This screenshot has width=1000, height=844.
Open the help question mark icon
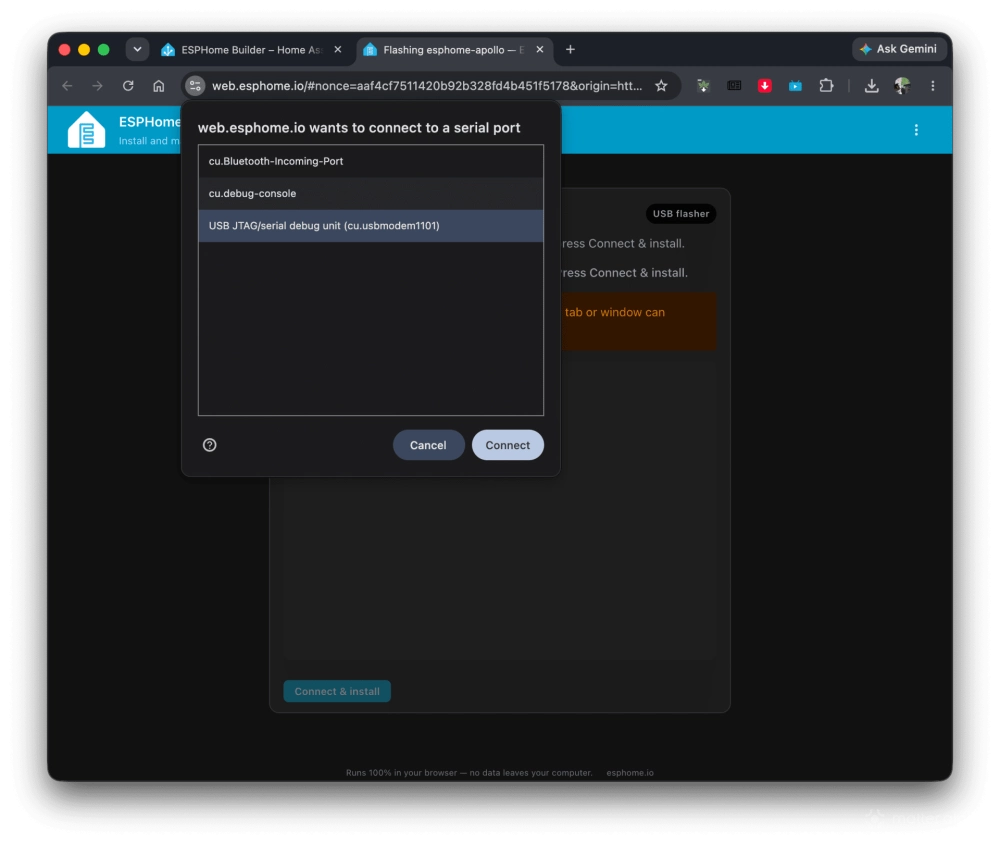pos(210,445)
